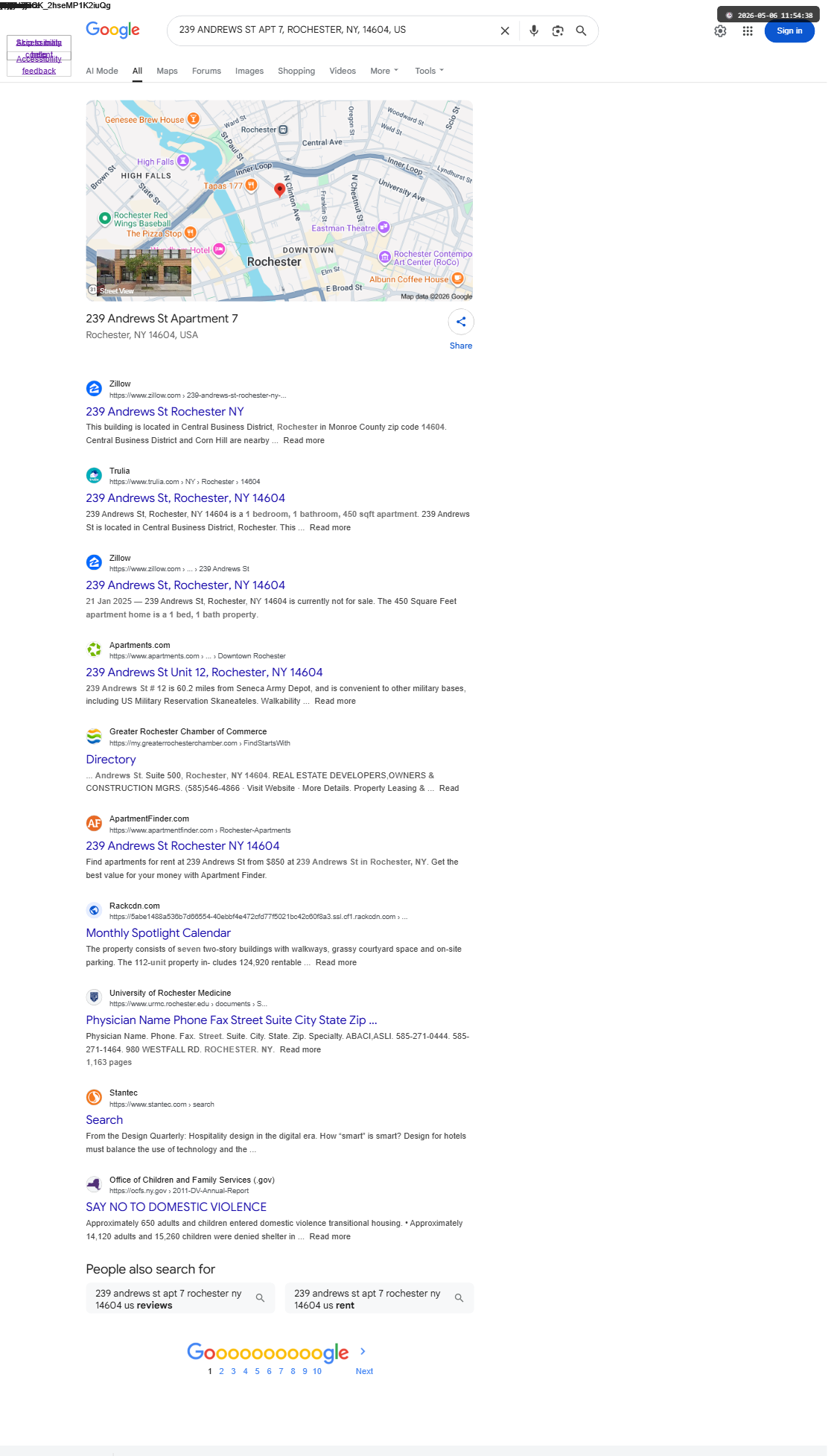This screenshot has height=1456, width=837.
Task: Go to results page 10
Action: coord(317,1371)
